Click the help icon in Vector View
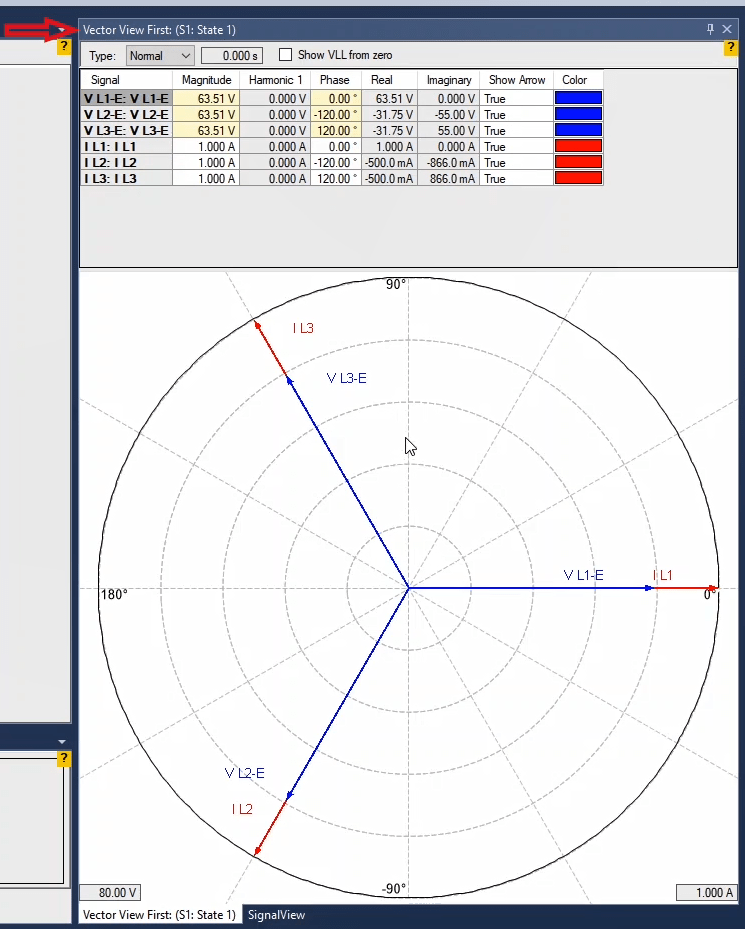This screenshot has width=745, height=929. click(730, 48)
